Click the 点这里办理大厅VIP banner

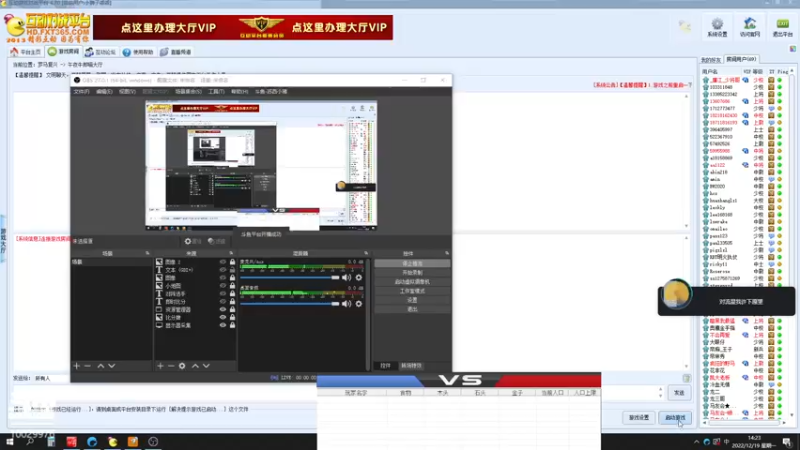[243, 28]
